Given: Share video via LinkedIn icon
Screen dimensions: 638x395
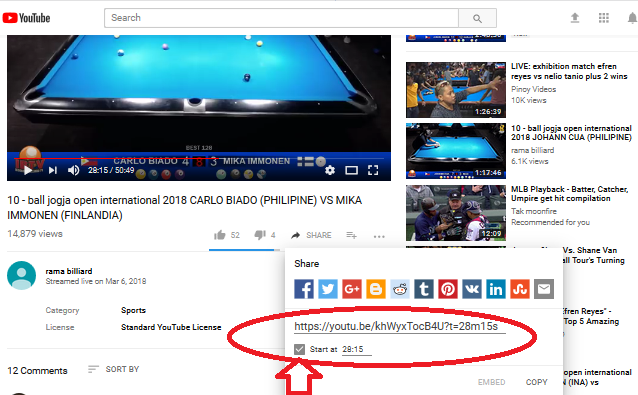Looking at the screenshot, I should (496, 289).
